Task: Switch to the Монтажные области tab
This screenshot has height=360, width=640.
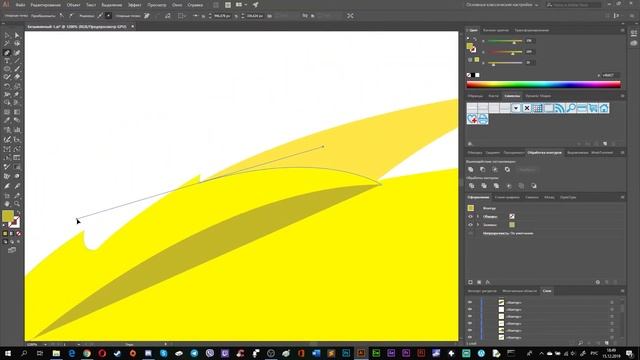Action: pyautogui.click(x=519, y=291)
